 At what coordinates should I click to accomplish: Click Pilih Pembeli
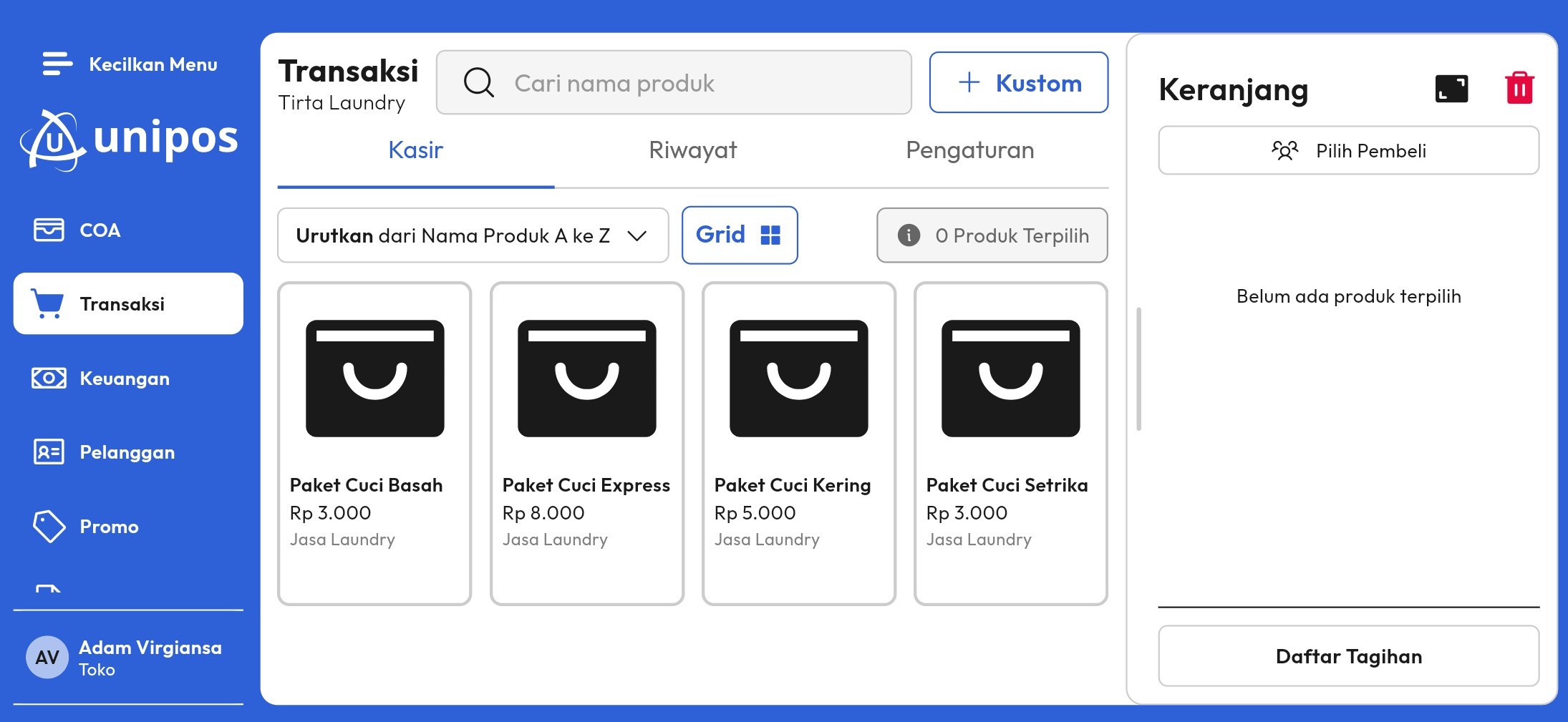pyautogui.click(x=1349, y=150)
